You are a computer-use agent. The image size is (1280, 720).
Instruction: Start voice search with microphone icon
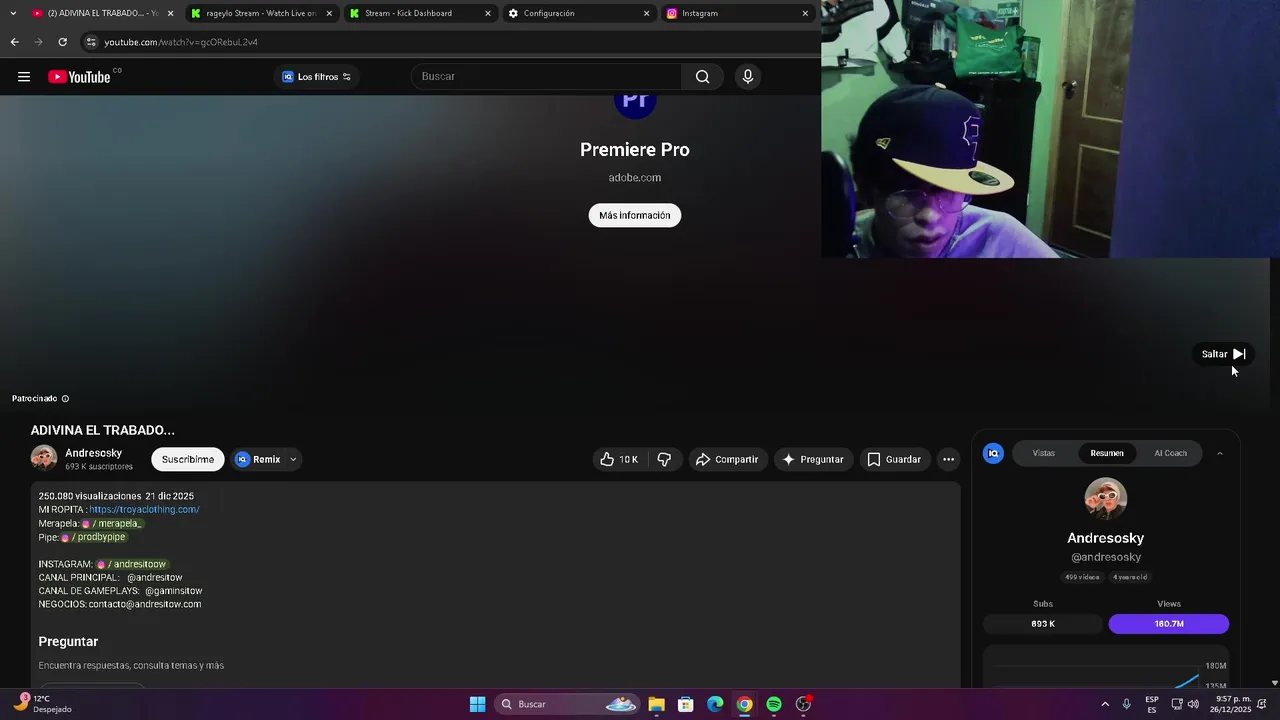click(748, 77)
